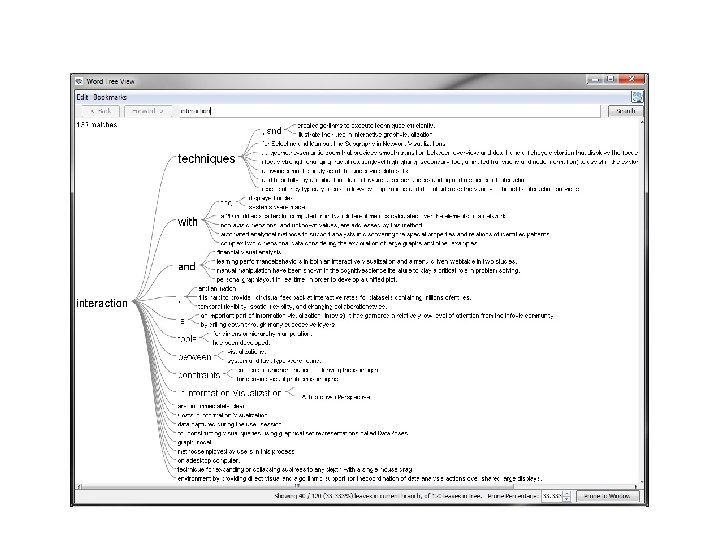Image resolution: width=720 pixels, height=540 pixels.
Task: Open the Edit menu
Action: (82, 97)
